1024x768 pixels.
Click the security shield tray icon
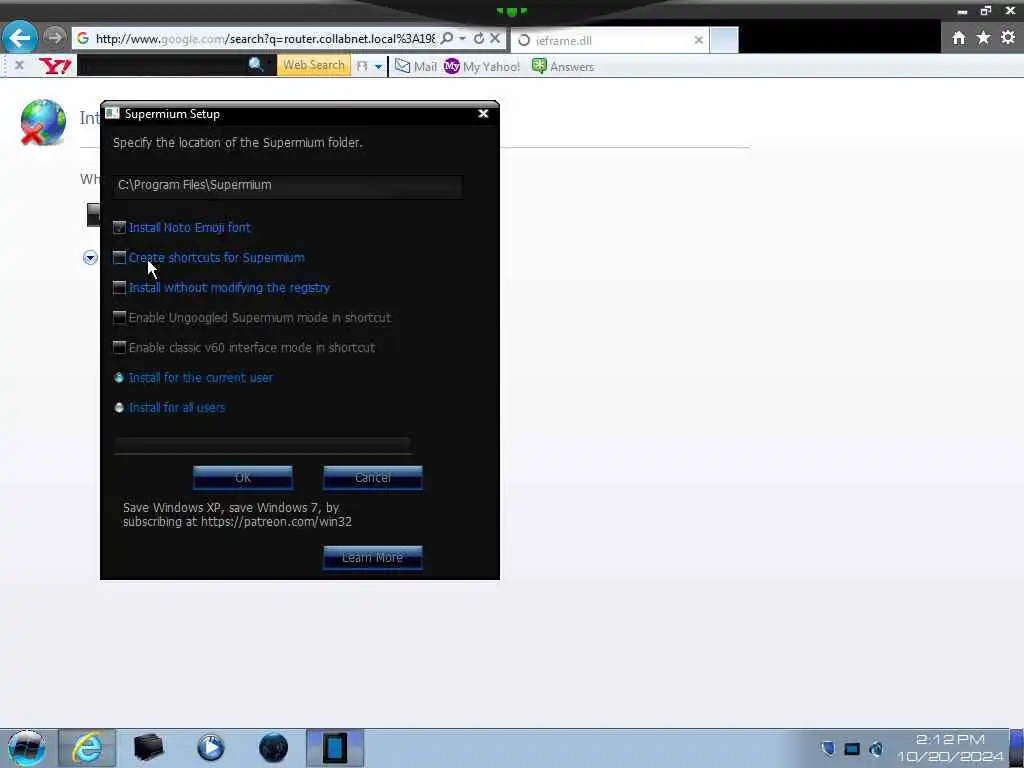click(827, 748)
